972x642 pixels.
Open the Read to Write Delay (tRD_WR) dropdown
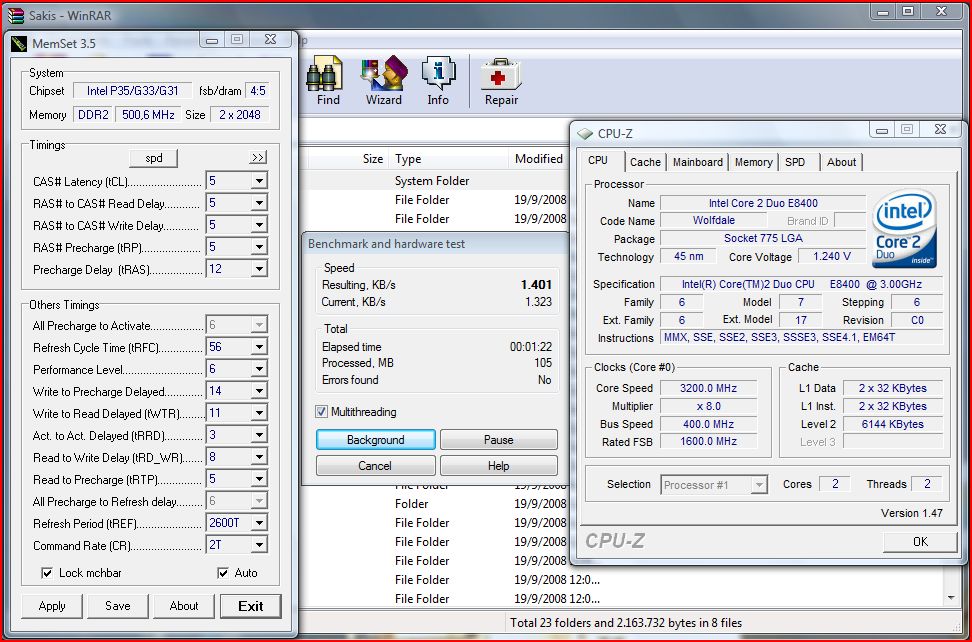point(259,457)
